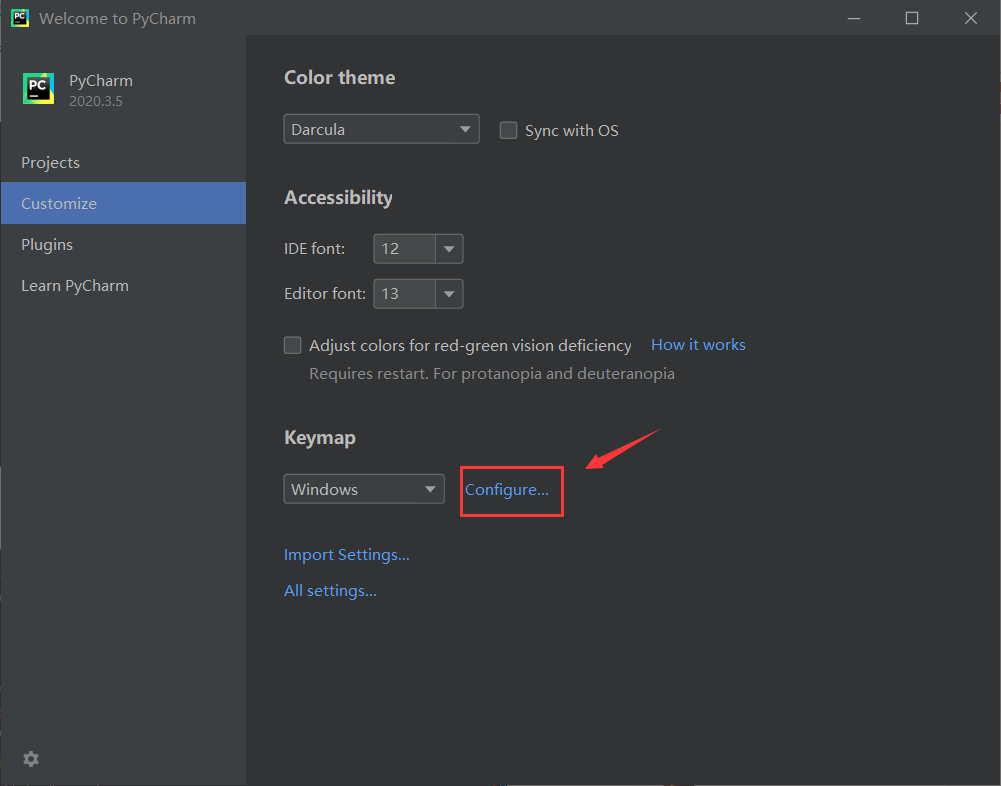Click the Accessibility heading

coord(338,198)
